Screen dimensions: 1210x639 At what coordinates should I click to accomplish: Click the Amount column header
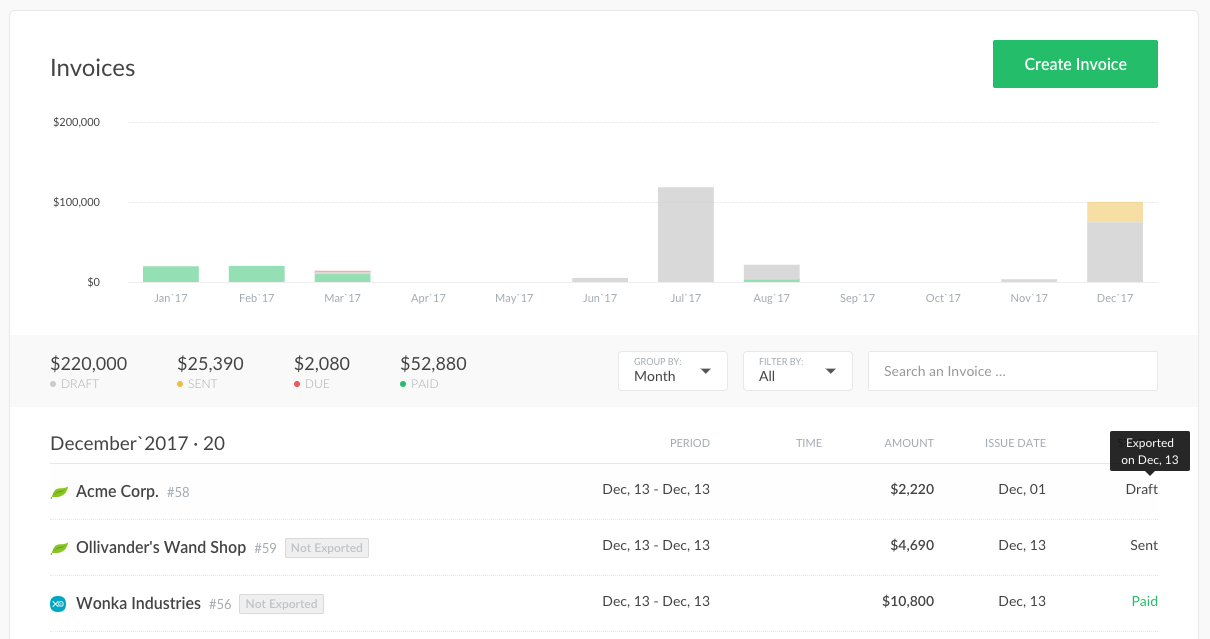click(908, 443)
